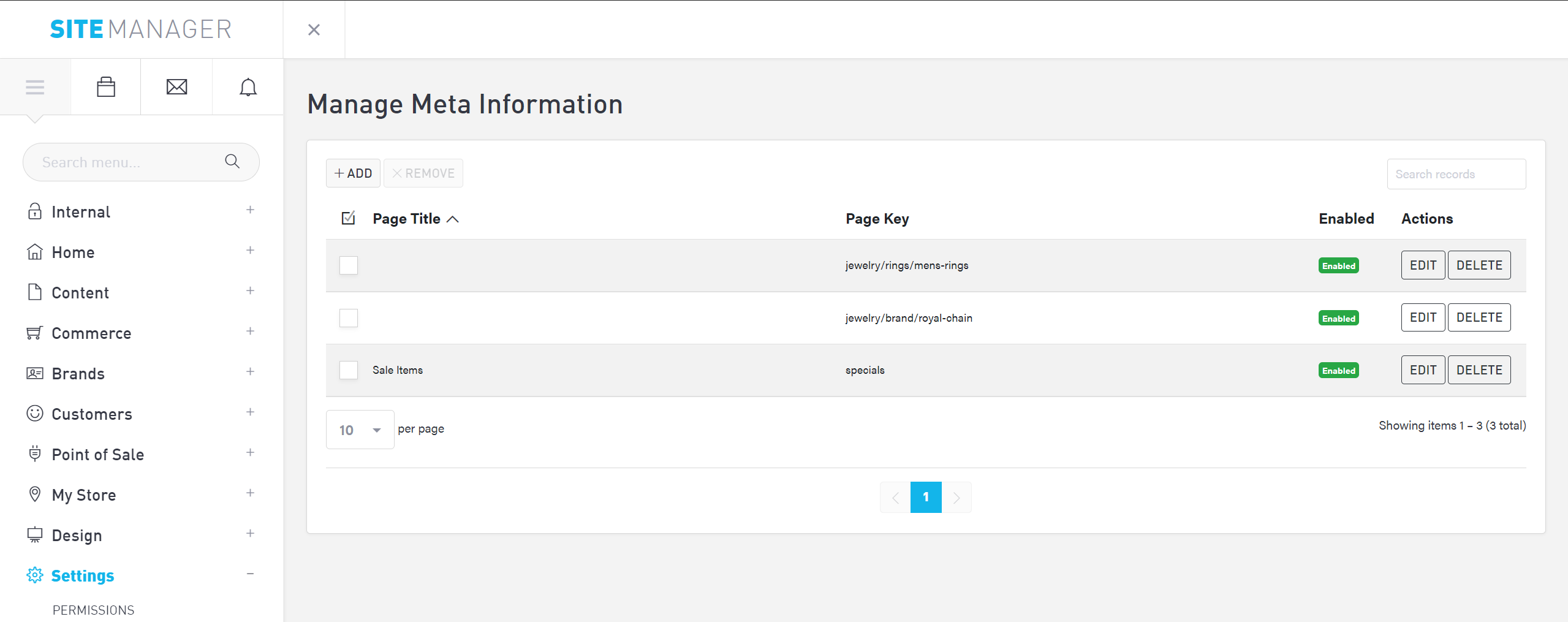
Task: Click the magnifier icon in menu search
Action: pos(232,161)
